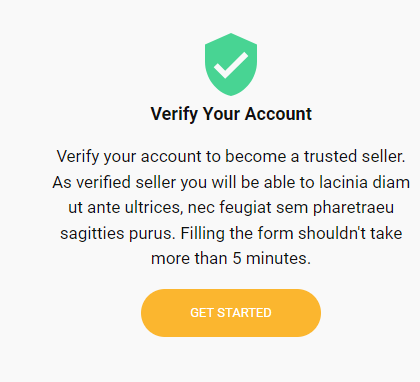
Task: Click the GET STARTED button
Action: (231, 313)
